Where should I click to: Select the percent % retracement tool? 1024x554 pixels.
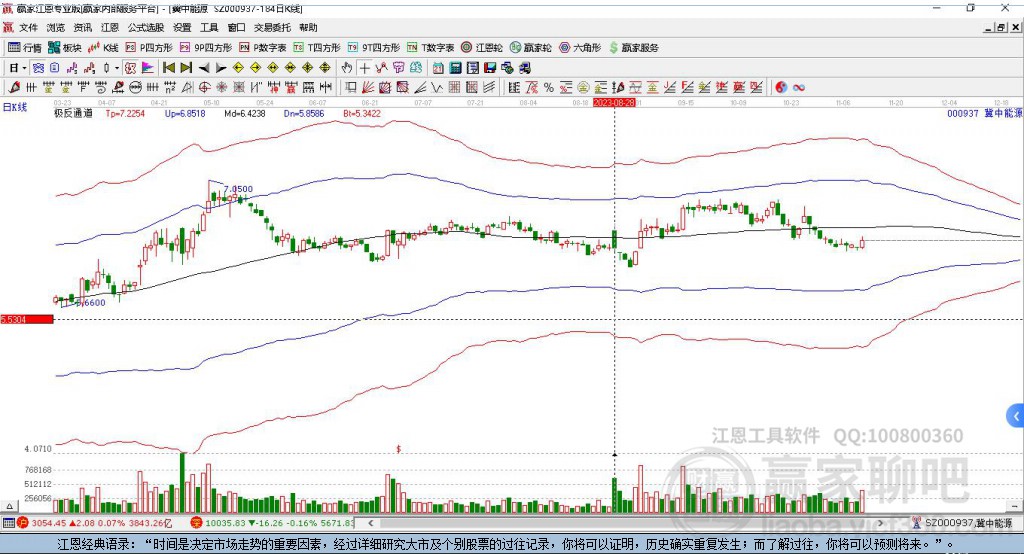point(549,87)
